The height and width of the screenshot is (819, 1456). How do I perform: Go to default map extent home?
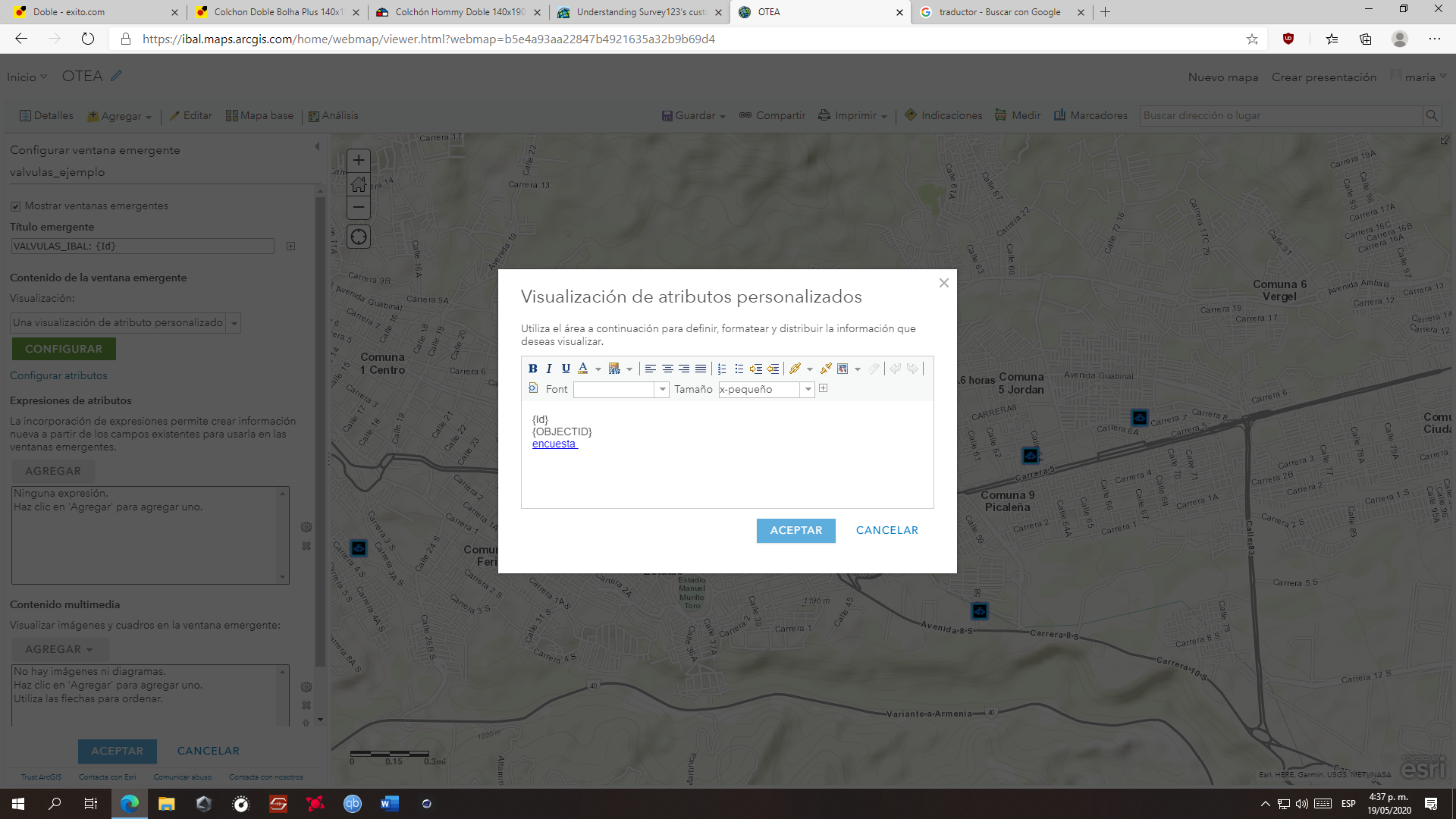click(359, 184)
